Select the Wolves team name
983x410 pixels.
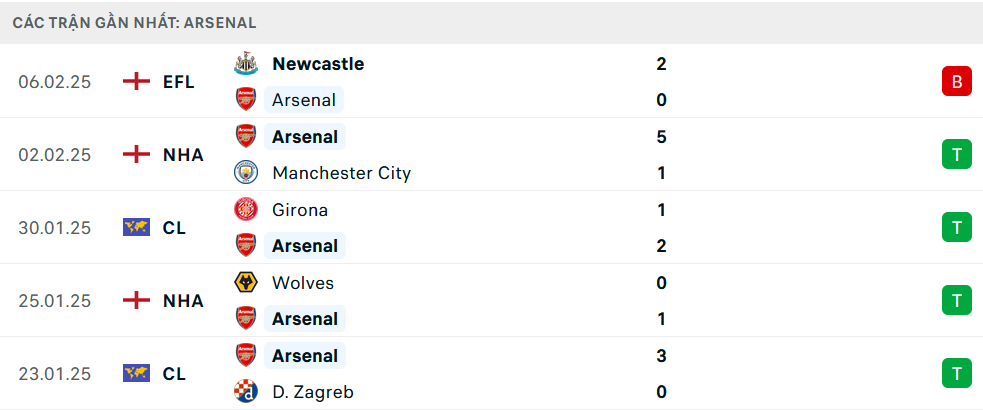pos(303,283)
